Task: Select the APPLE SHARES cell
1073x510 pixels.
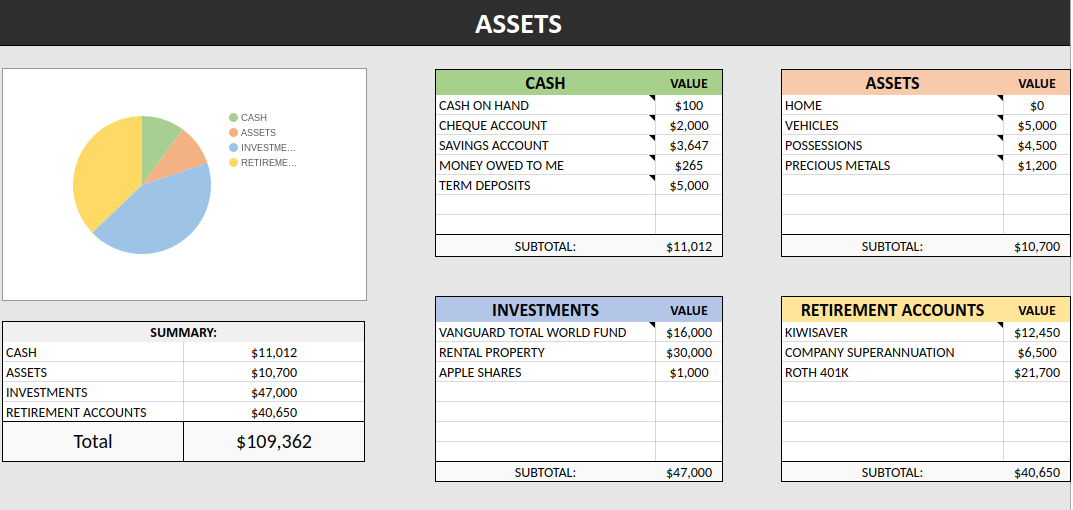Action: (545, 372)
